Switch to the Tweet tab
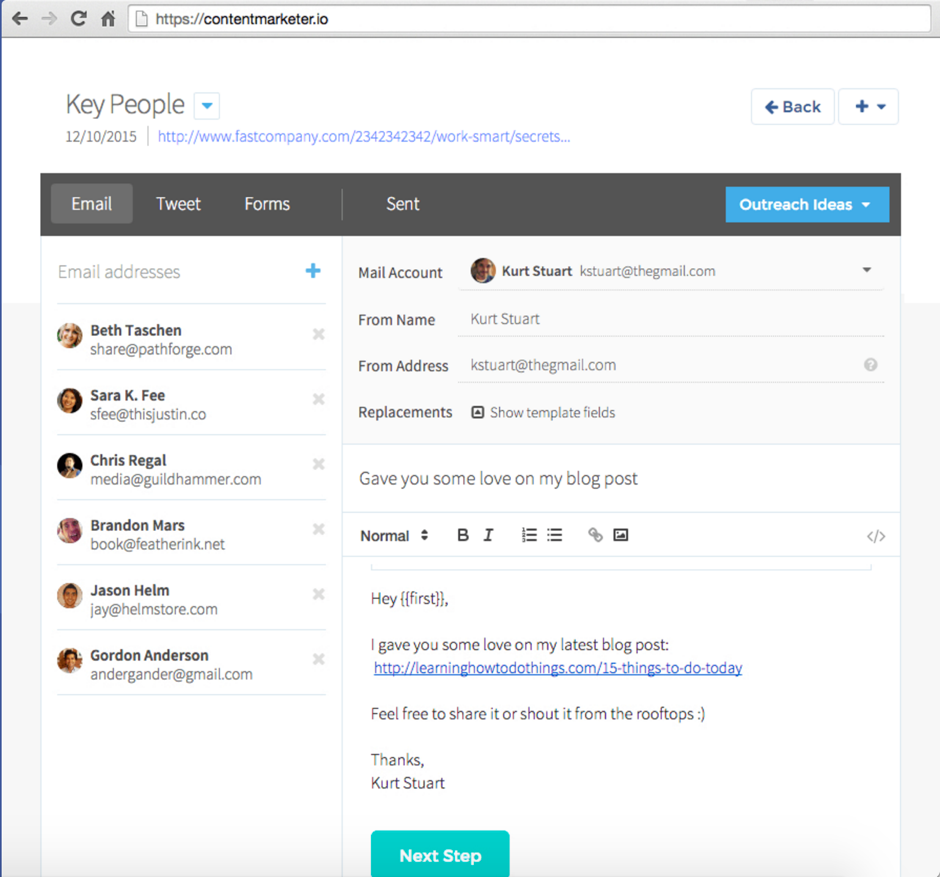 [x=178, y=204]
